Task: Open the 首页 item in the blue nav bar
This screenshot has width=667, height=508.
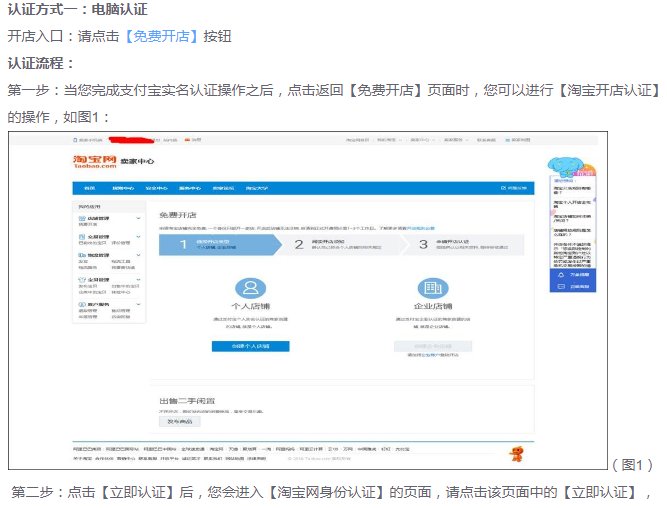Action: [x=89, y=188]
